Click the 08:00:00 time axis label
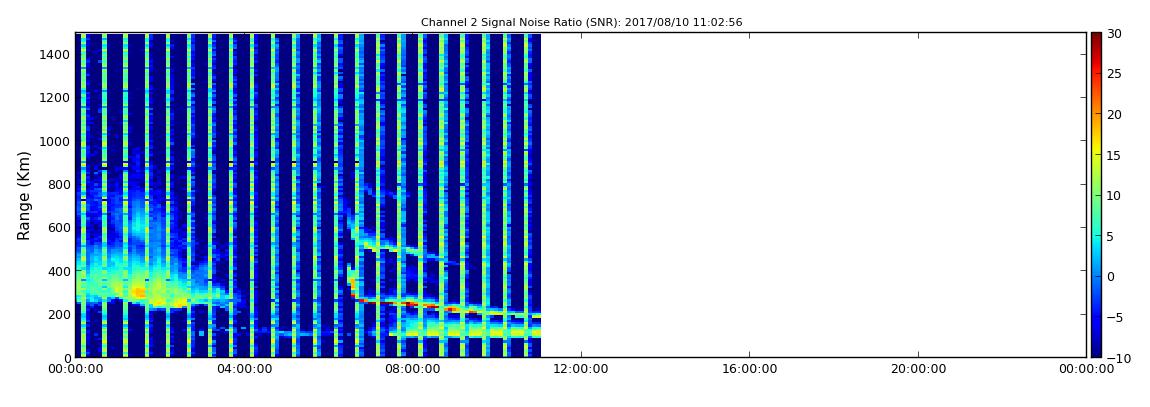 click(x=411, y=370)
